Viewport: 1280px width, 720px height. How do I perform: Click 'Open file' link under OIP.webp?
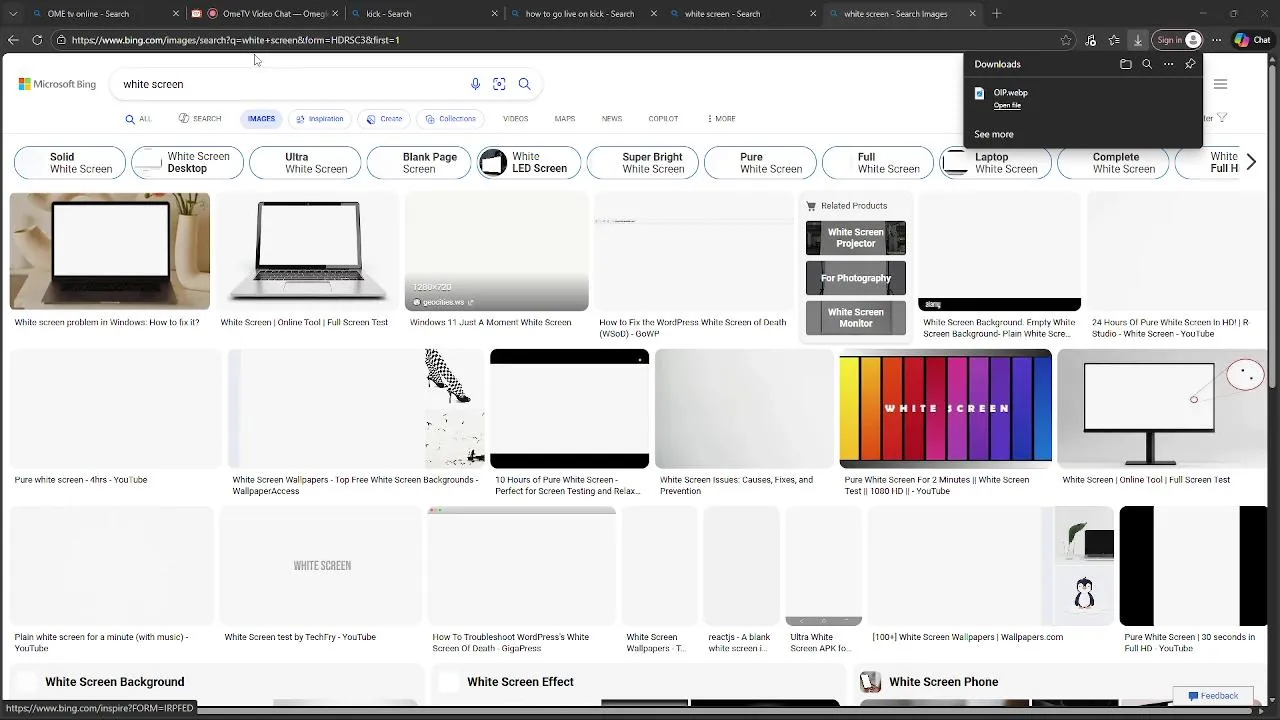pyautogui.click(x=1007, y=105)
